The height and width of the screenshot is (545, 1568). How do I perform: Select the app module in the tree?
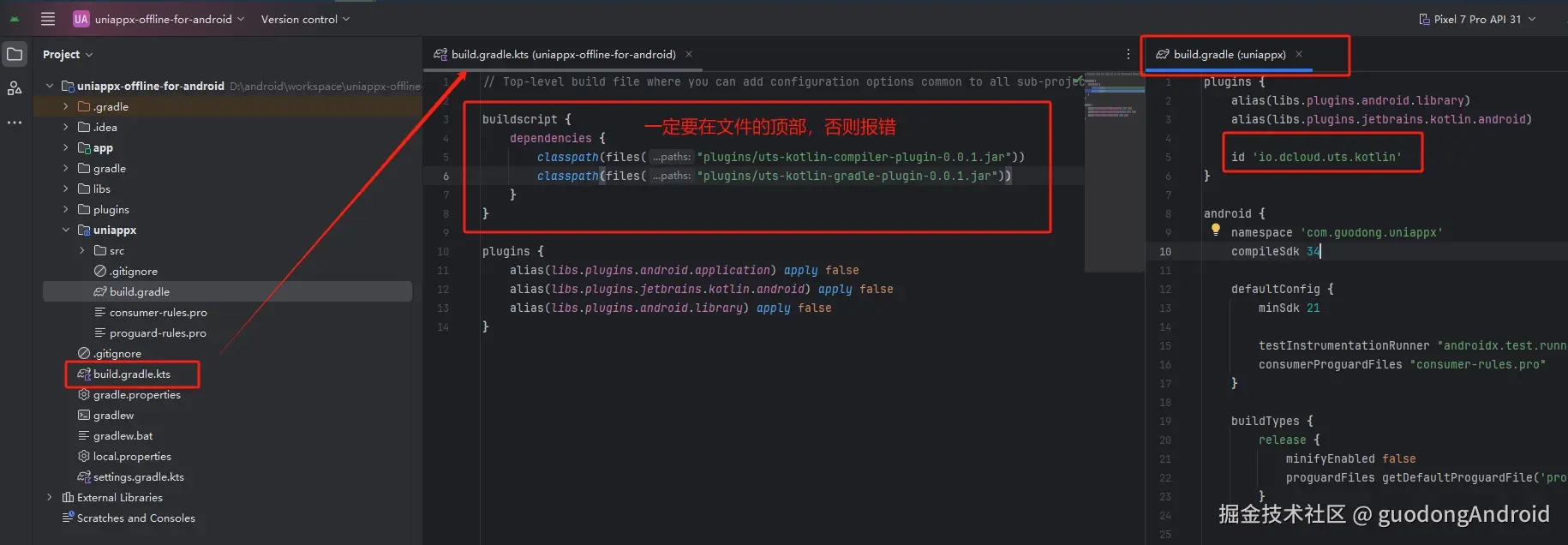103,147
